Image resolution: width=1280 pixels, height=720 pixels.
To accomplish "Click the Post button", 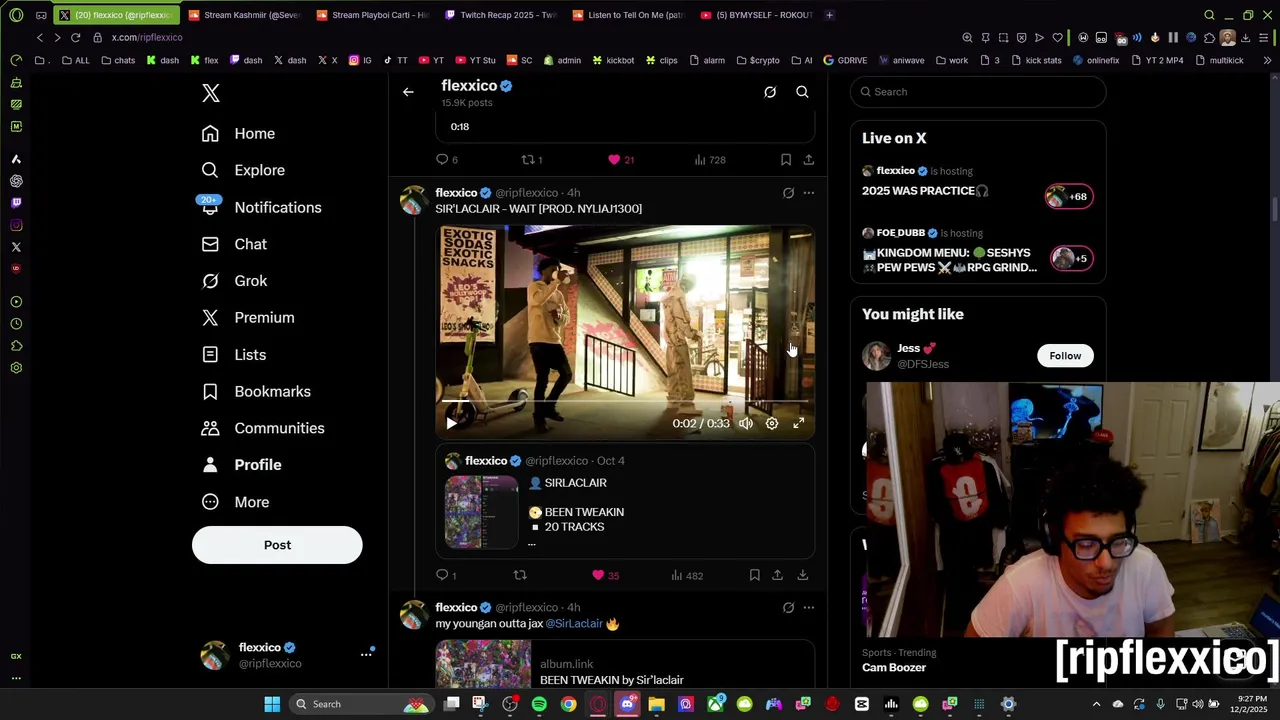I will [277, 545].
